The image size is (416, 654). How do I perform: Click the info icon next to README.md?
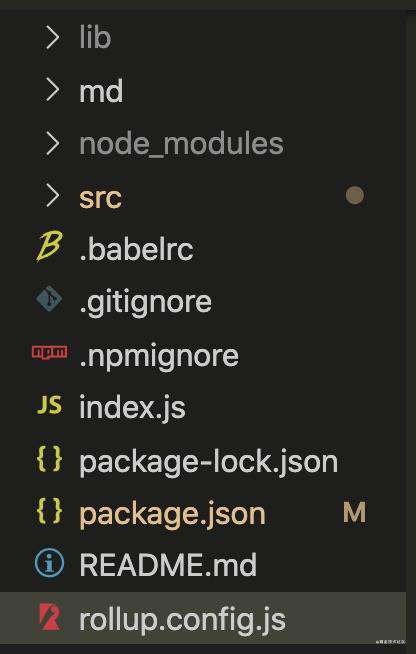pos(49,563)
